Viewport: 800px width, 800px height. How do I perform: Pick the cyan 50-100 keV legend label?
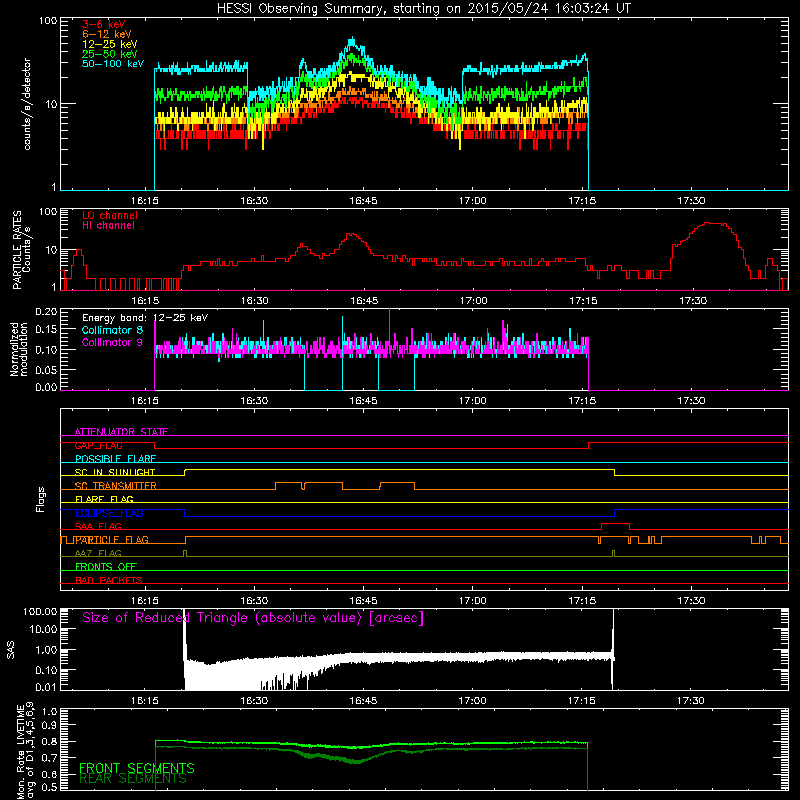(113, 64)
